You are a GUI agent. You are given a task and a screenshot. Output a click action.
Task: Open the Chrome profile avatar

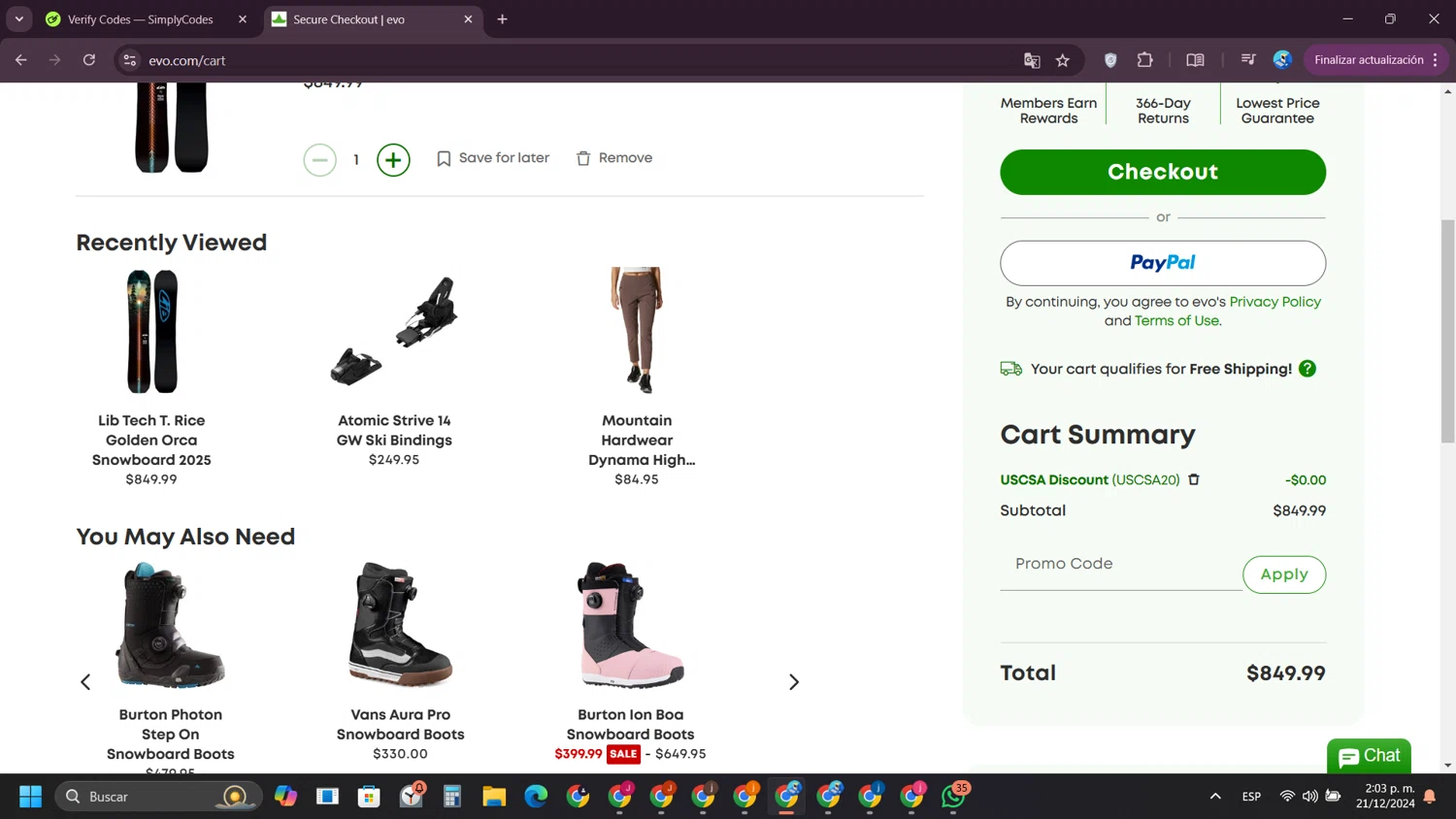click(x=1282, y=60)
